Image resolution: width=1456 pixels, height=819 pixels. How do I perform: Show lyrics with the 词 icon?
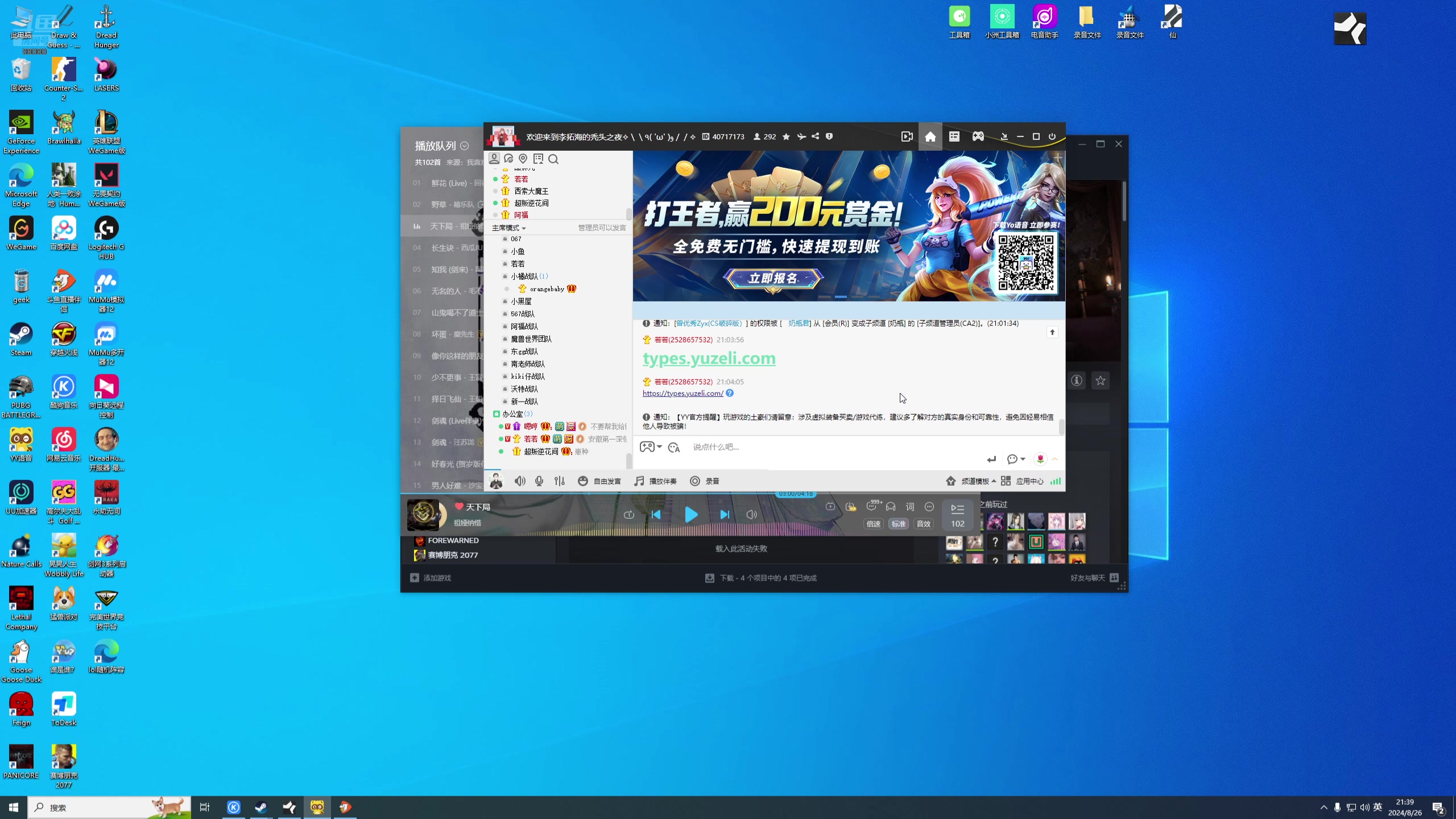point(910,507)
